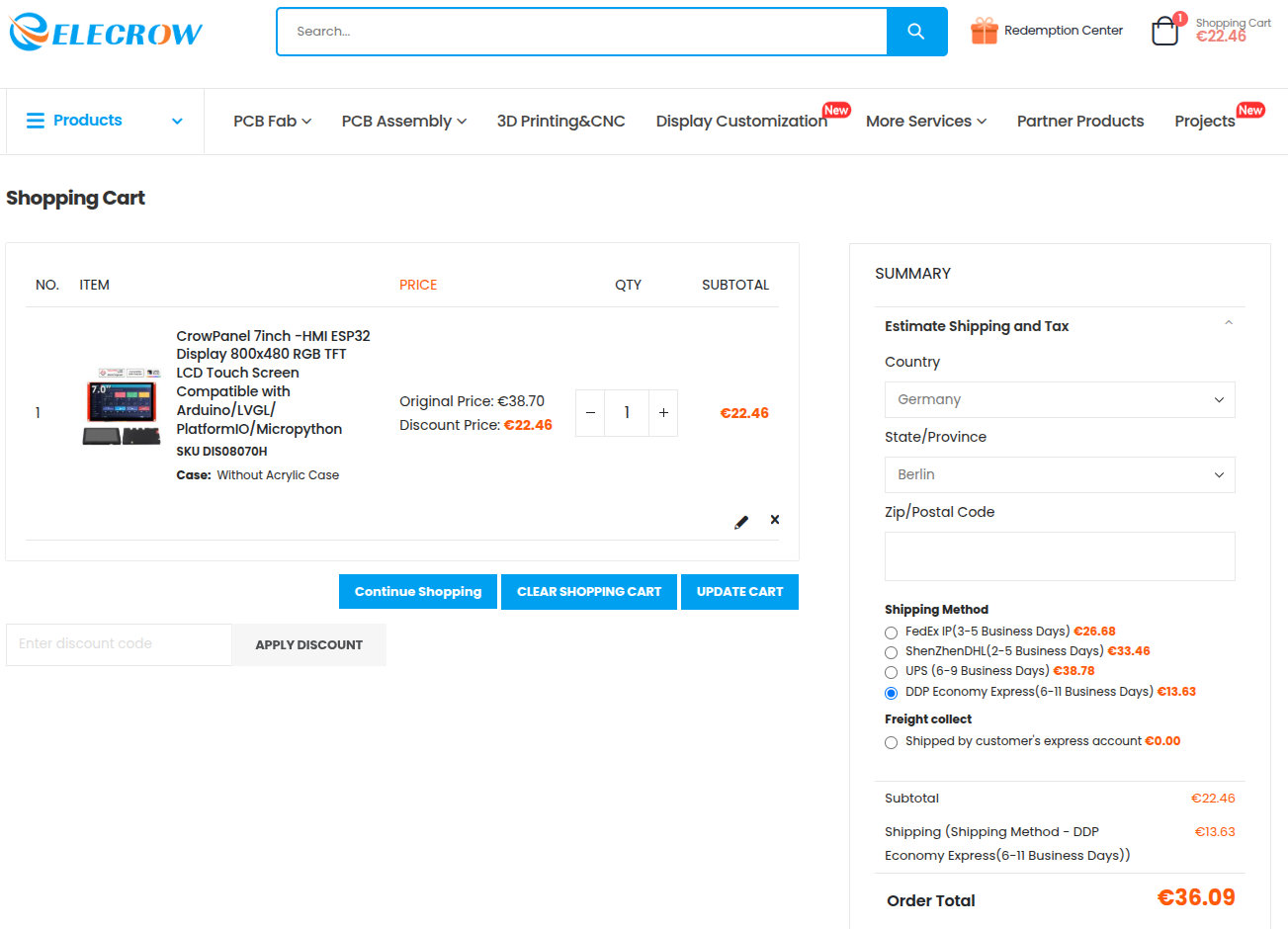Viewport: 1288px width, 929px height.
Task: Open the State/Province dropdown showing Berlin
Action: point(1060,475)
